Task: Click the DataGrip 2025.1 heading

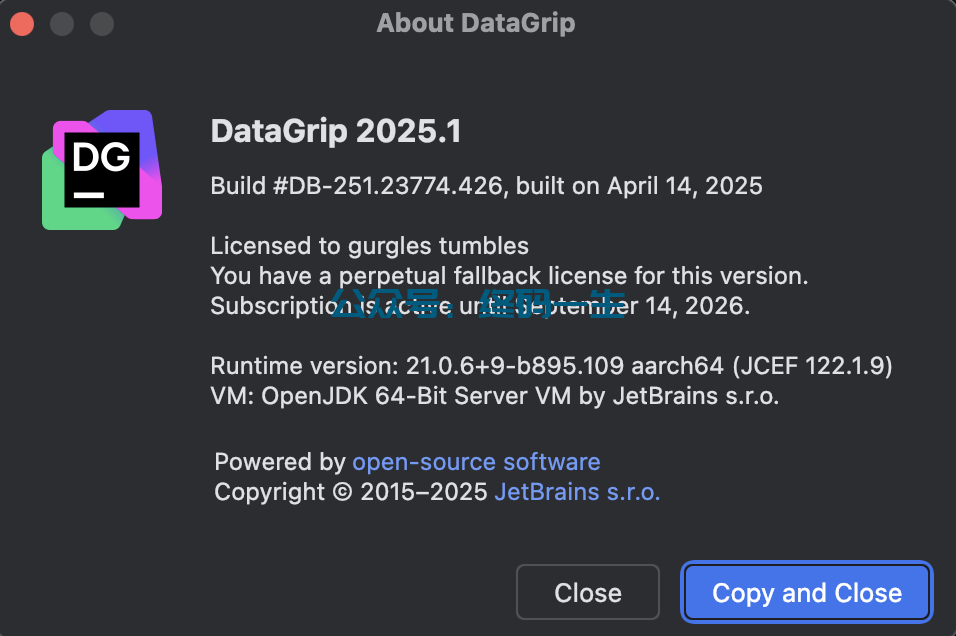Action: tap(336, 132)
